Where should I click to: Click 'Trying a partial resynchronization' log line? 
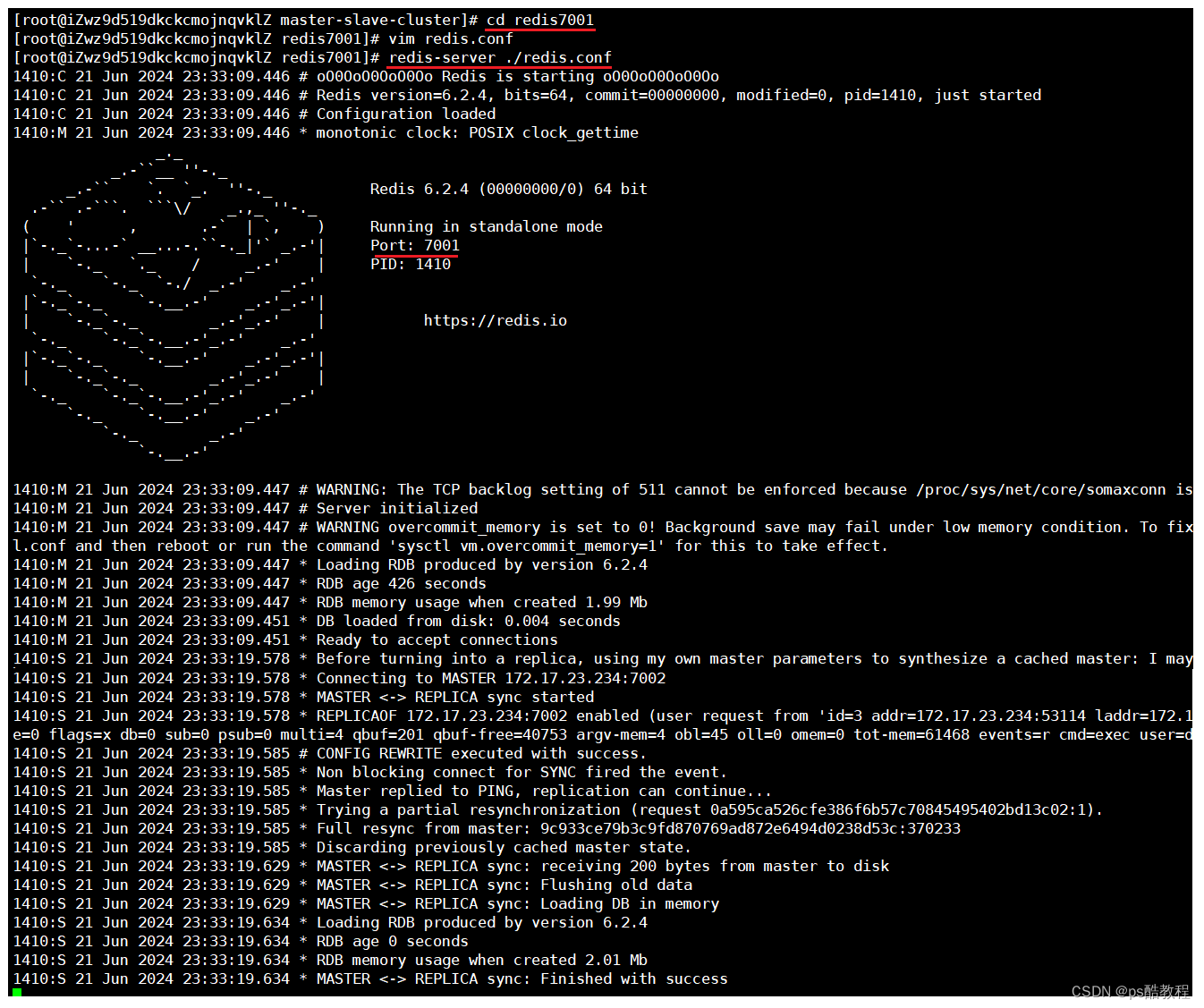[558, 809]
